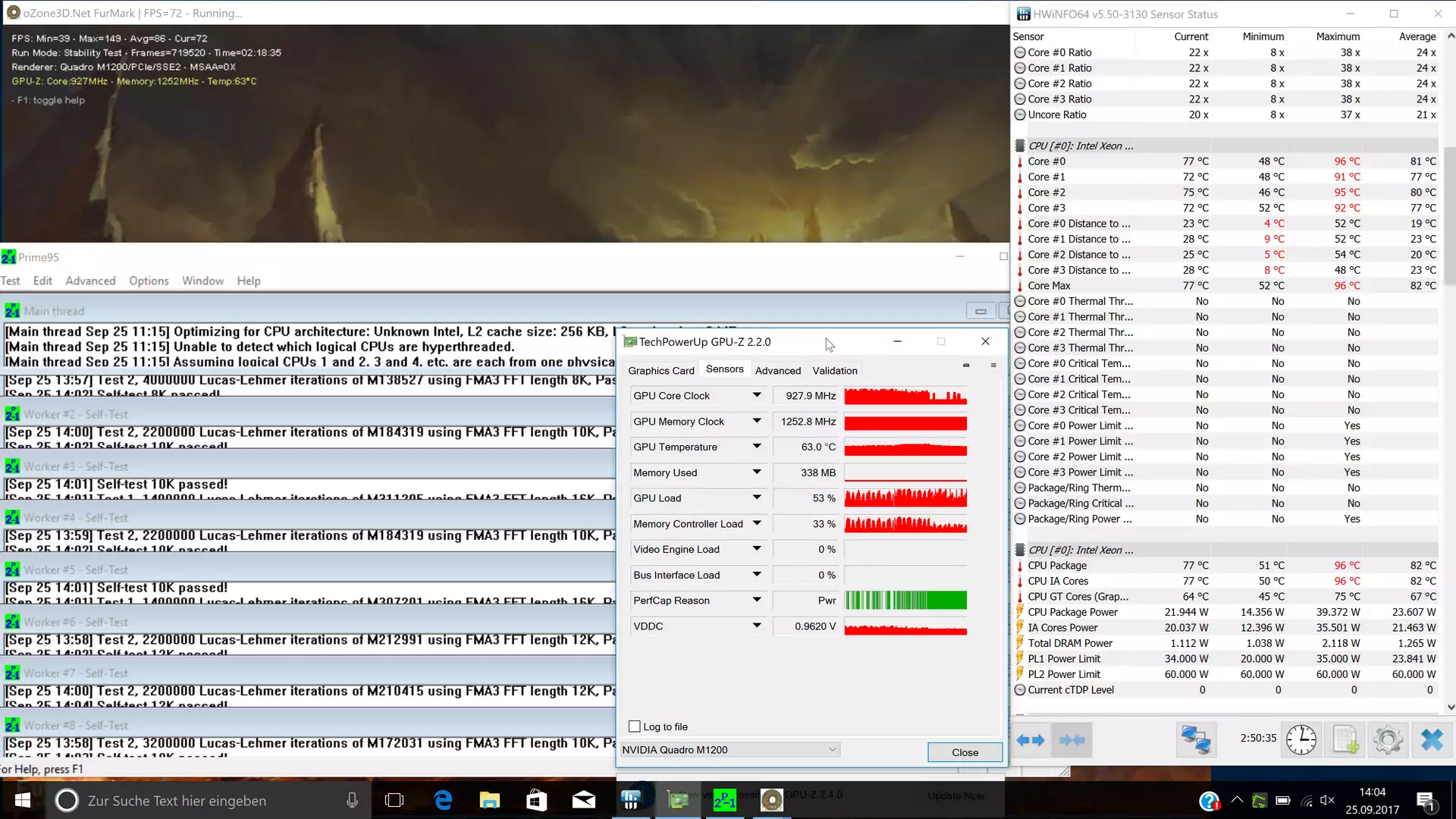
Task: Click the HWiNFO clock reset icon
Action: (x=1301, y=739)
